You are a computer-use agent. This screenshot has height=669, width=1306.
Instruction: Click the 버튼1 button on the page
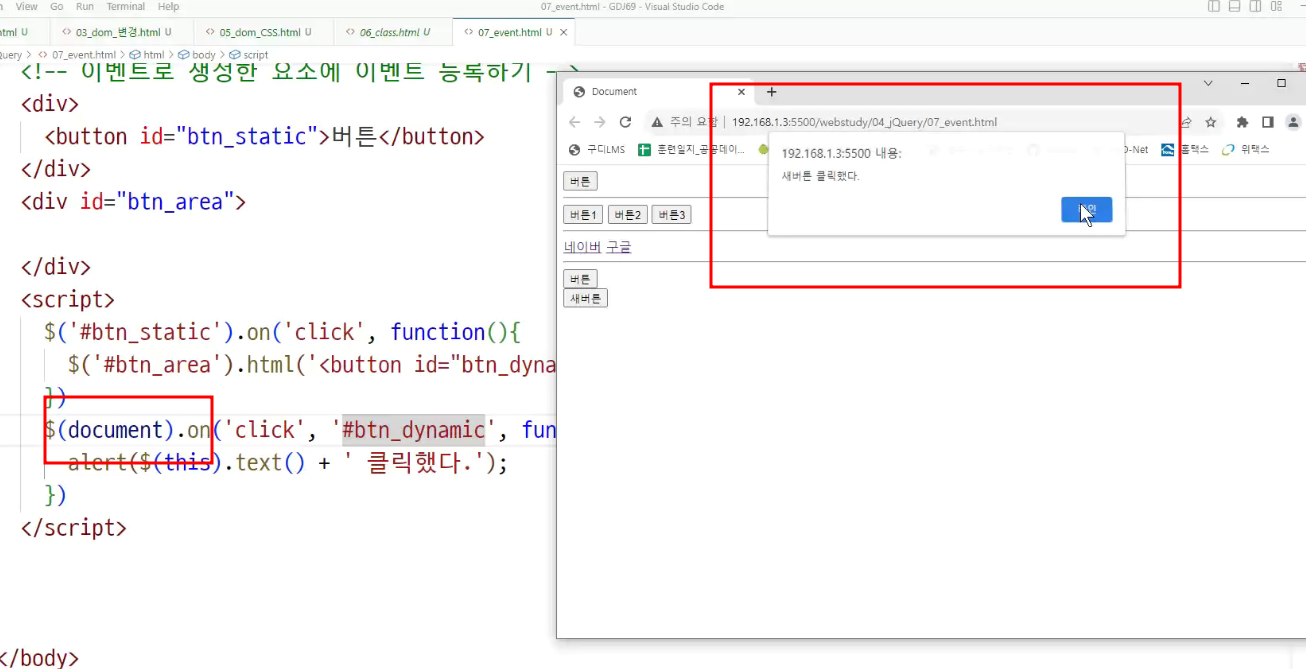pyautogui.click(x=583, y=215)
